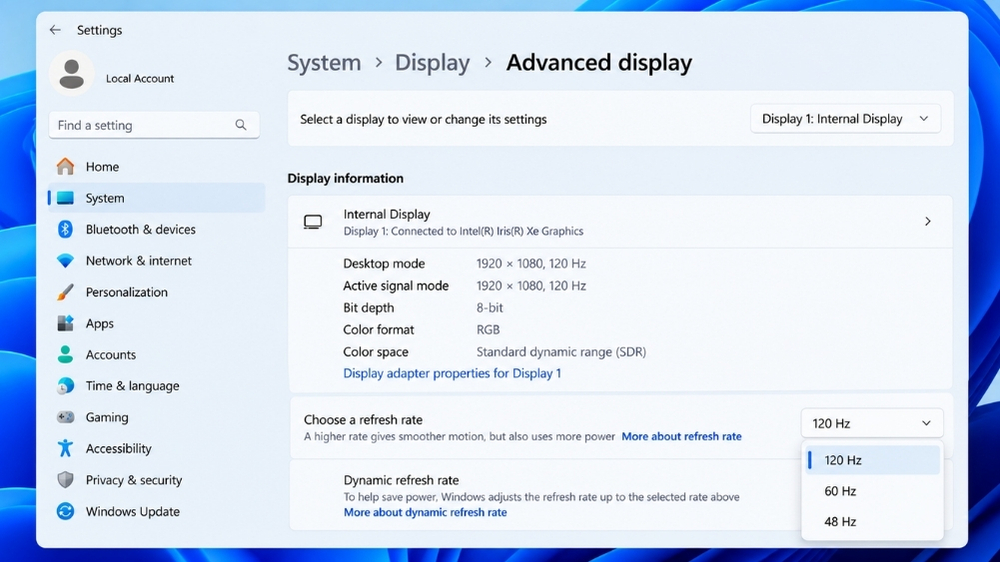Click the back arrow next to Settings
Screen dimensions: 1000x562
point(55,30)
